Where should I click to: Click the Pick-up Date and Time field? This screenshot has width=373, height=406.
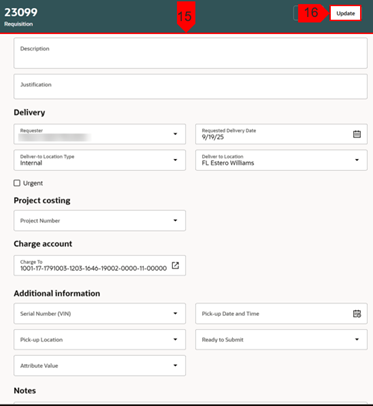(x=281, y=313)
